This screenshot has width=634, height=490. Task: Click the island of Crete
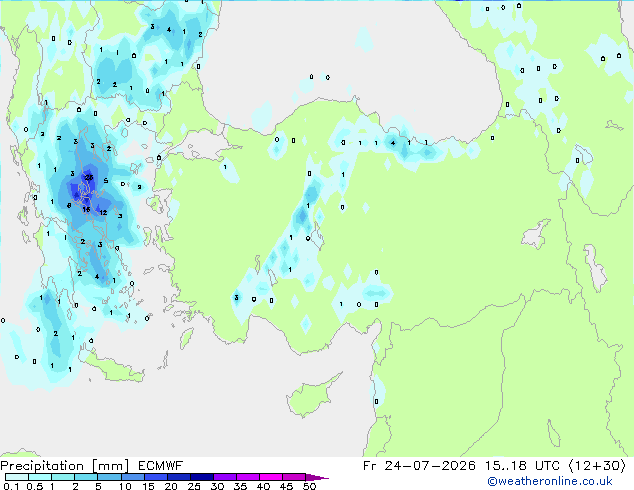click(112, 368)
